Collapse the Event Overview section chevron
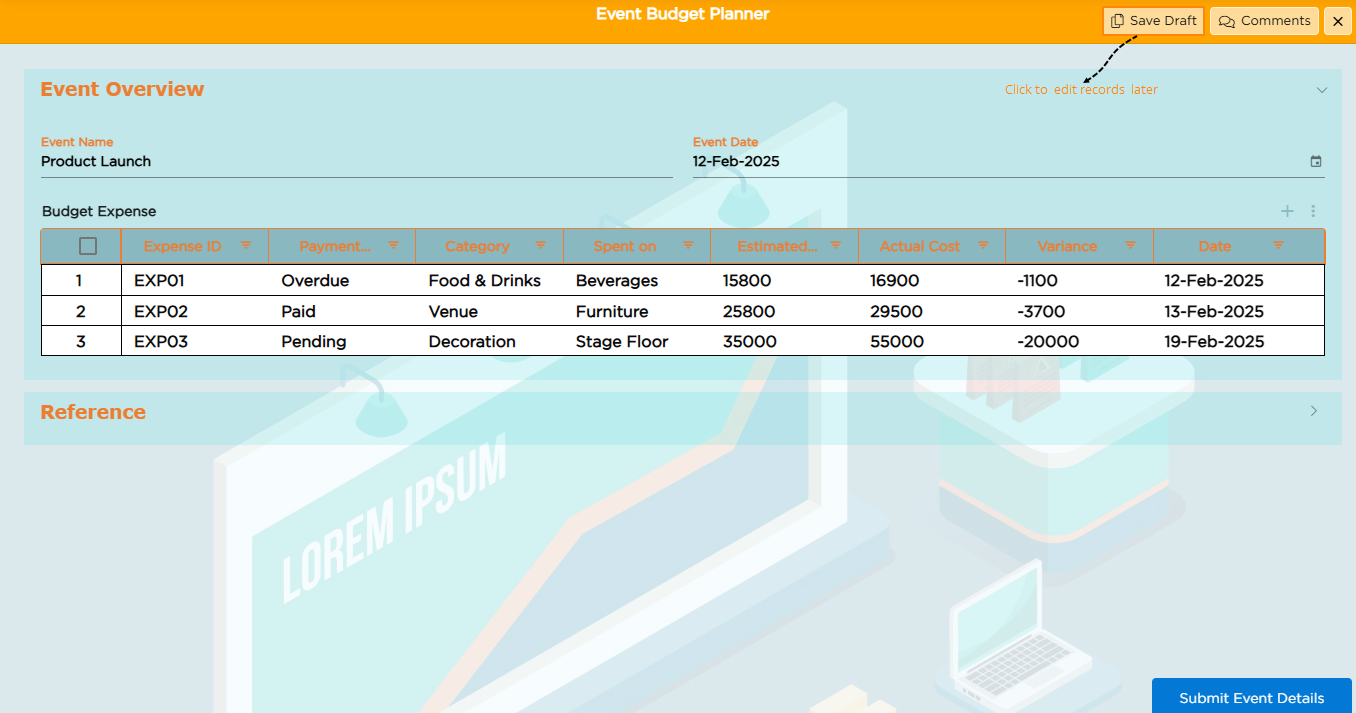 (x=1322, y=90)
